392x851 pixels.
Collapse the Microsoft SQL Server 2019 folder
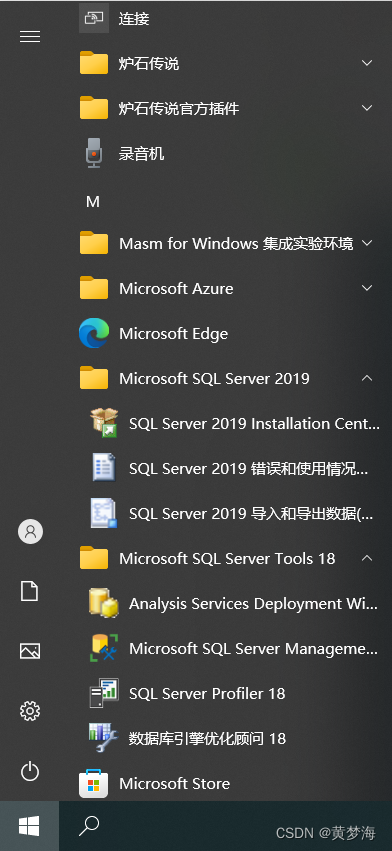[x=367, y=378]
